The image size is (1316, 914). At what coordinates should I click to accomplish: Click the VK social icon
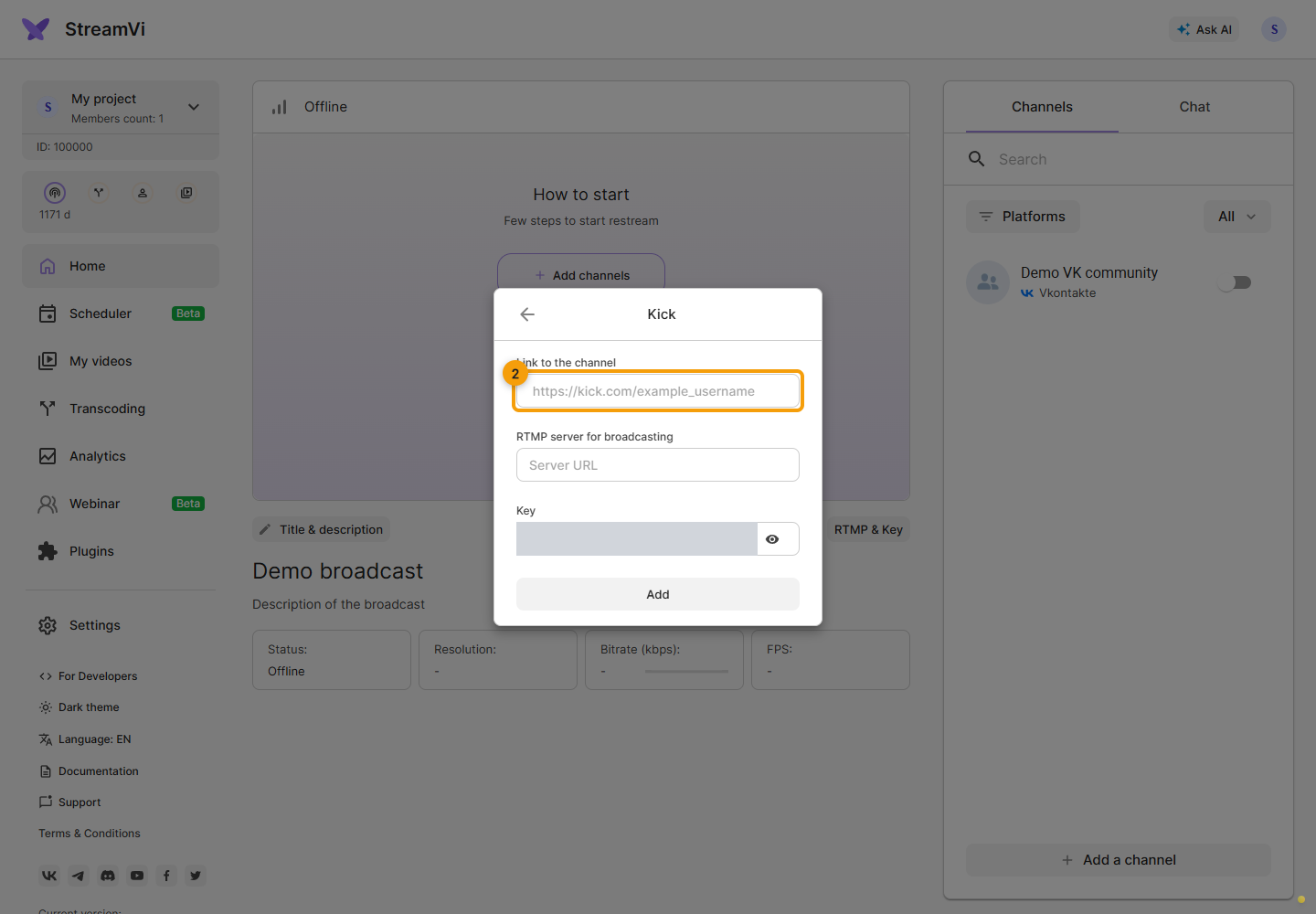click(49, 876)
